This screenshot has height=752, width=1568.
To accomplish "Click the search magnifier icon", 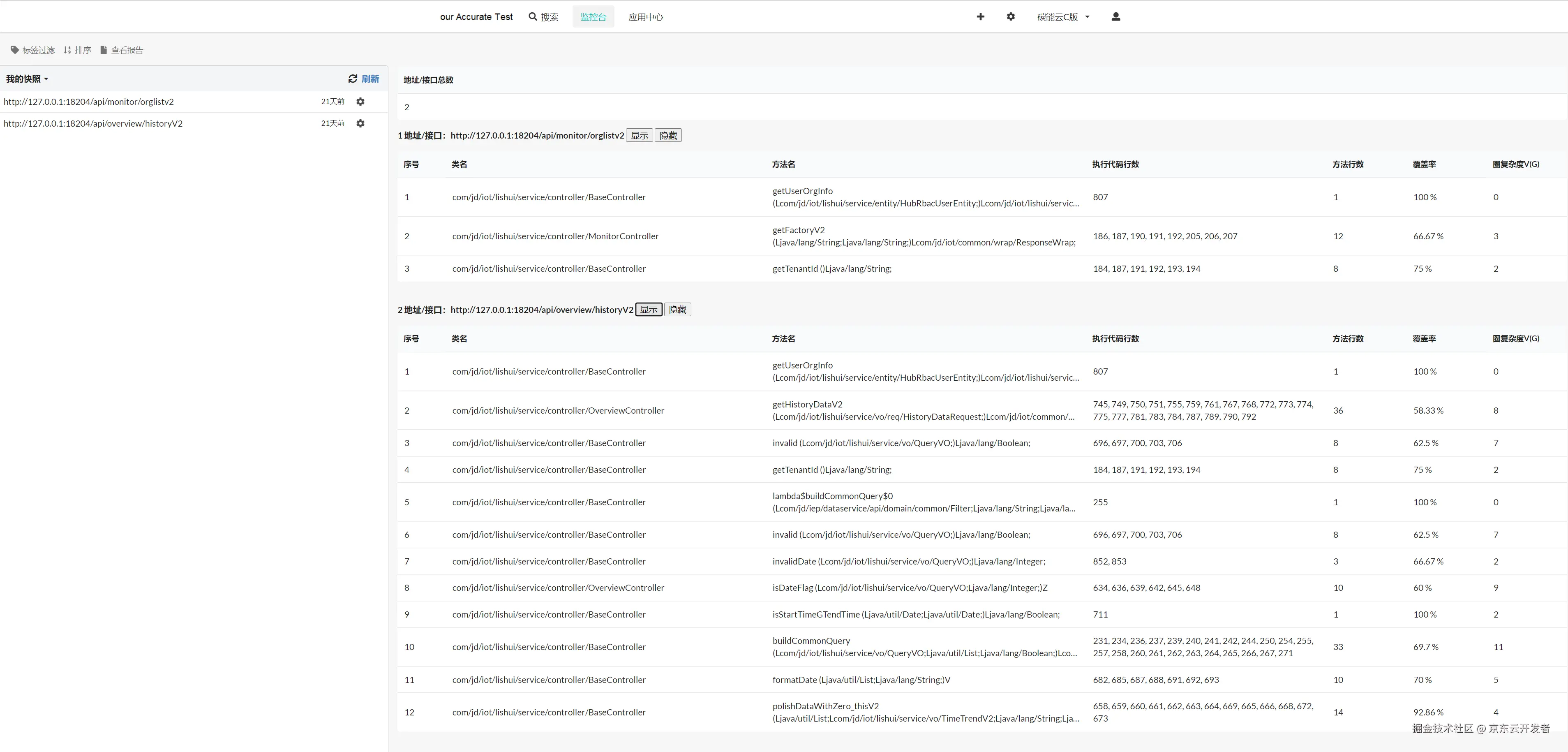I will pos(533,17).
